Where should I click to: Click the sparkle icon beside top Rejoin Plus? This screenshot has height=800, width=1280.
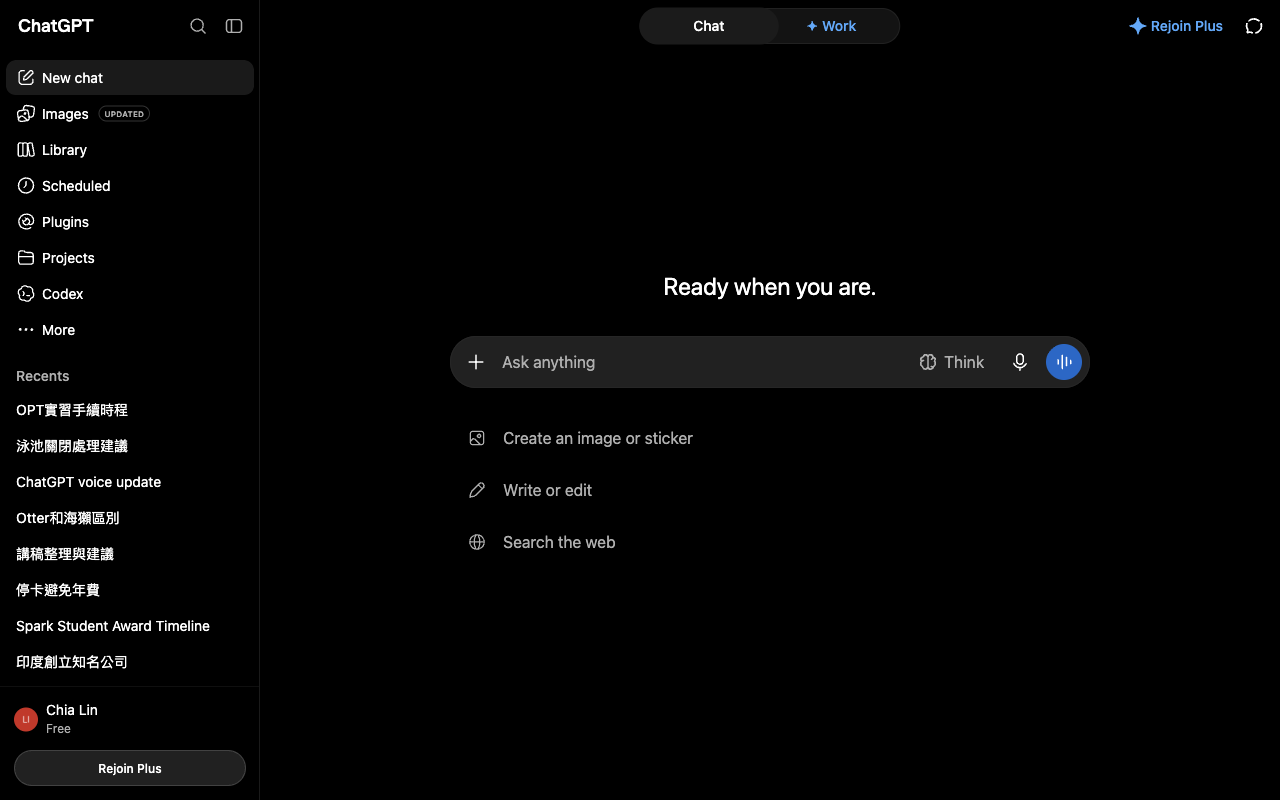[x=1137, y=26]
